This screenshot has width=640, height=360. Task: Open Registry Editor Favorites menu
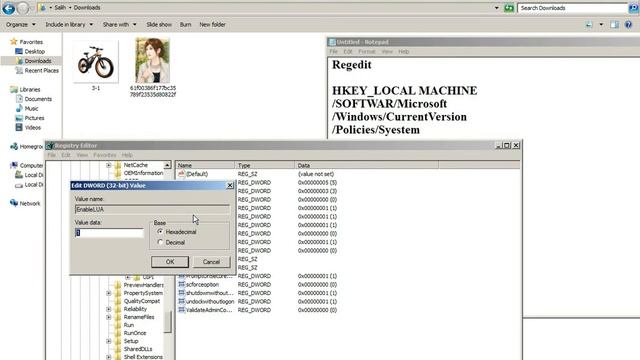[104, 155]
